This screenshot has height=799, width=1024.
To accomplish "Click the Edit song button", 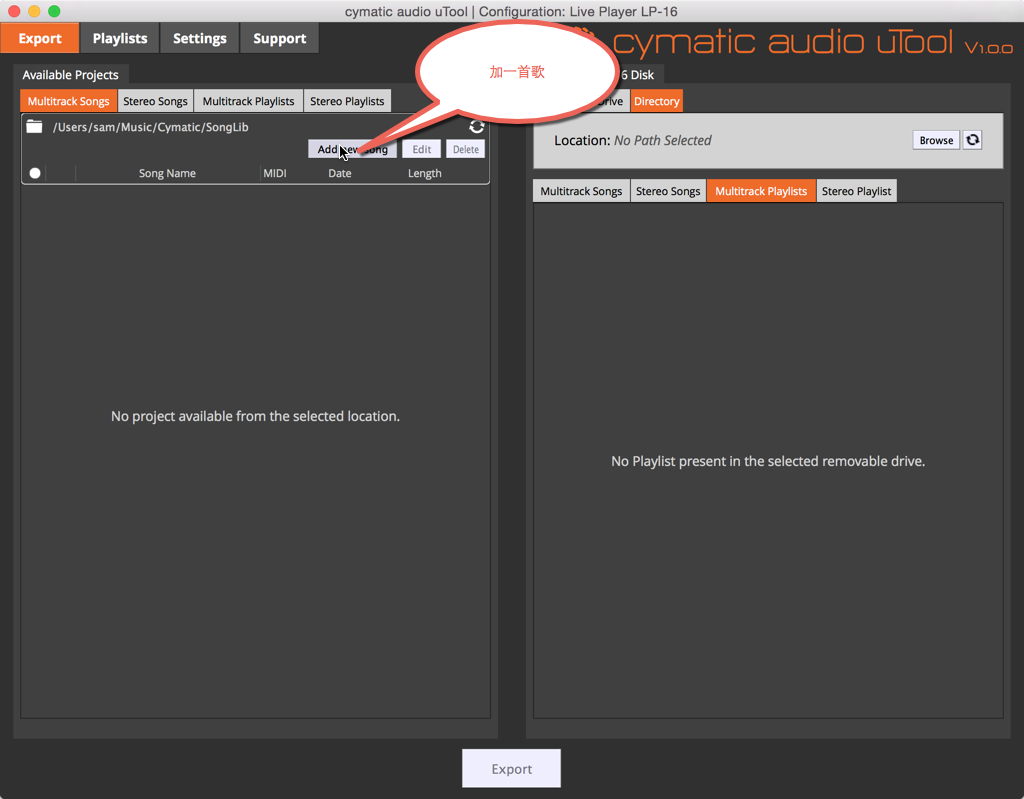I will tap(422, 149).
